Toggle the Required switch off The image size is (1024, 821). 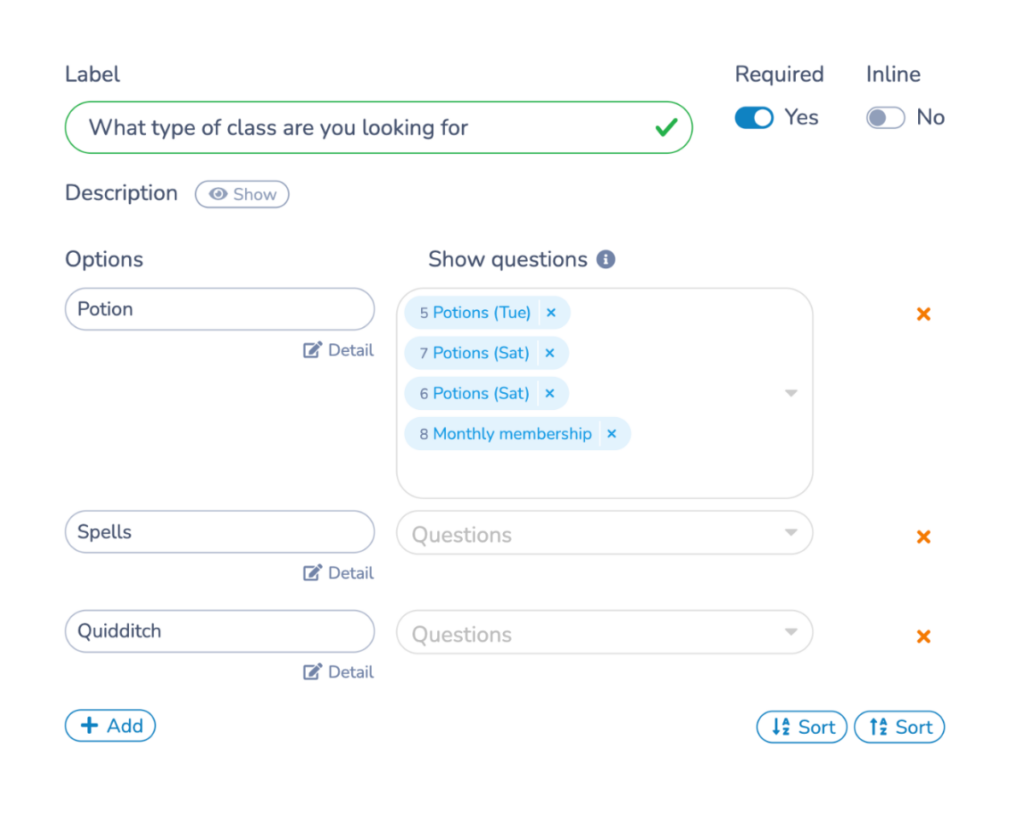coord(754,118)
